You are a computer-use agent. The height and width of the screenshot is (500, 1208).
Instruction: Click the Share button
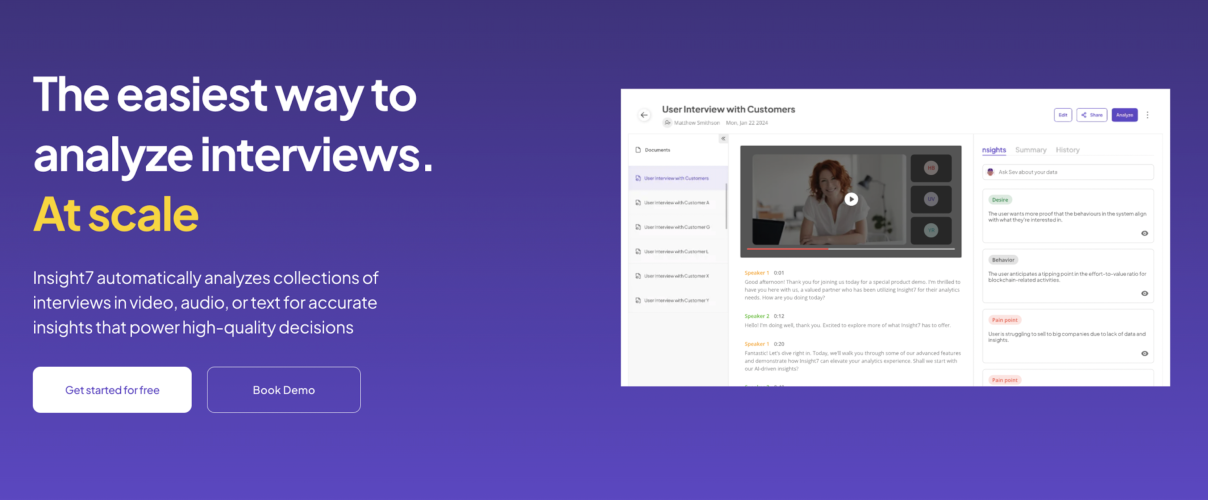click(x=1092, y=115)
